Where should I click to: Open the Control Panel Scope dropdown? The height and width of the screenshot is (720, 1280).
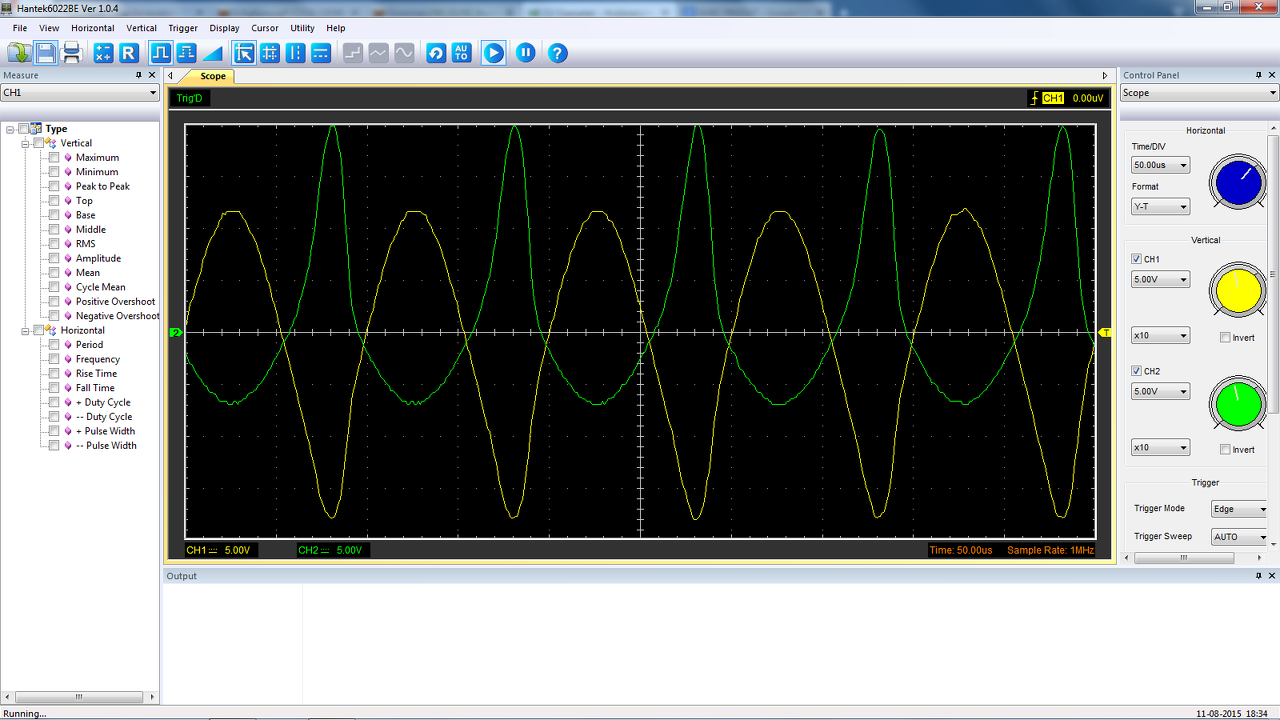1200,93
